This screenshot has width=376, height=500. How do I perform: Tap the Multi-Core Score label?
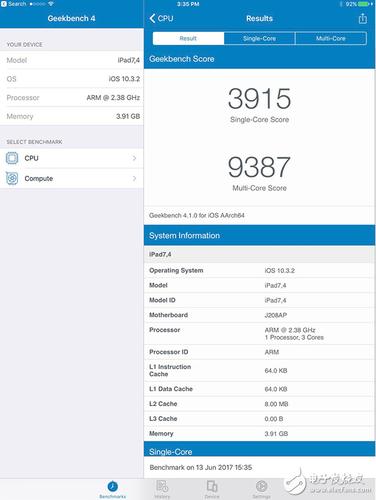pos(259,188)
